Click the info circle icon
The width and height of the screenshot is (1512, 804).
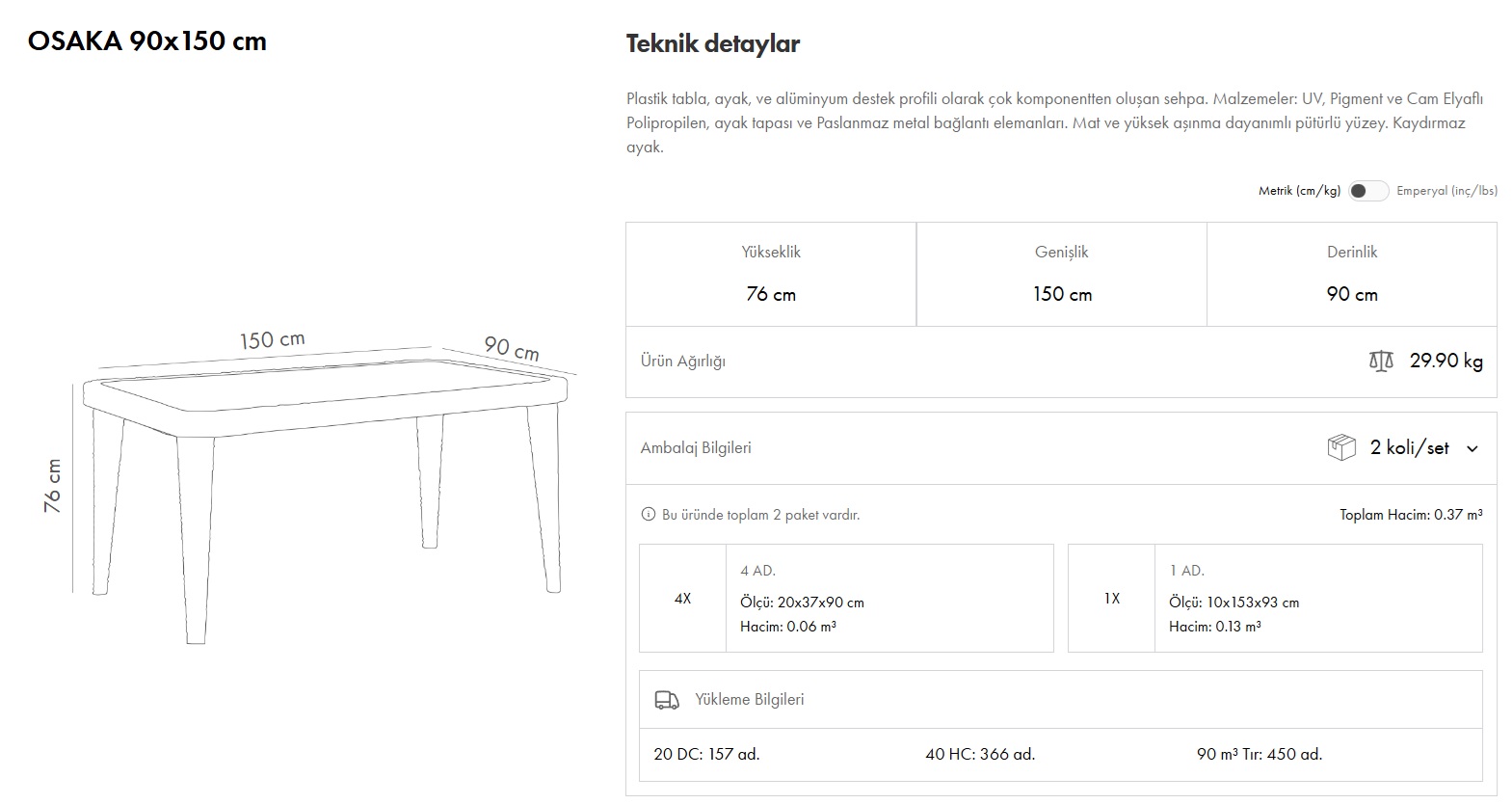[x=648, y=515]
